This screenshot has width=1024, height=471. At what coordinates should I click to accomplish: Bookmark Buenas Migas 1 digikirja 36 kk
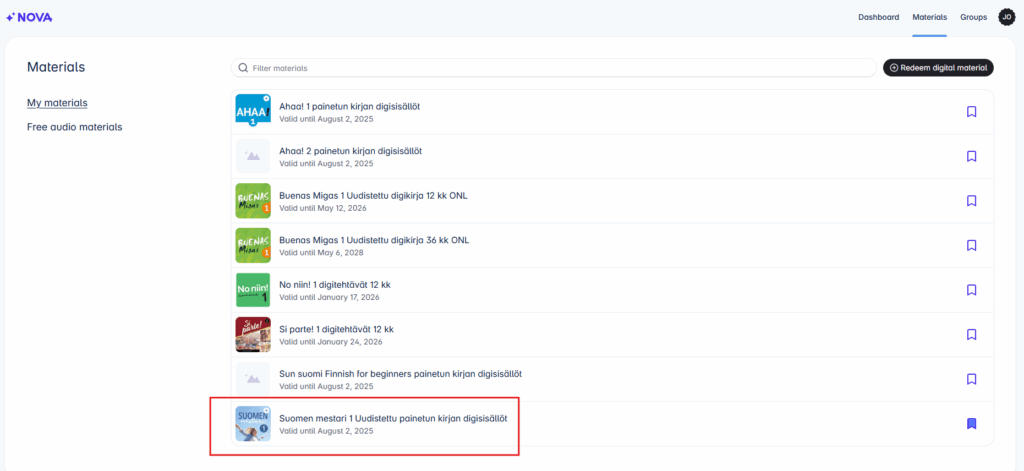click(971, 245)
